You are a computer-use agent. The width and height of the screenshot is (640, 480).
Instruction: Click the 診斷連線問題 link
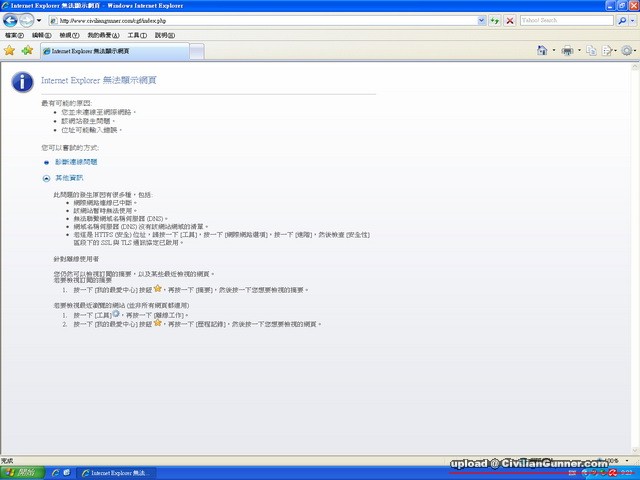(75, 161)
